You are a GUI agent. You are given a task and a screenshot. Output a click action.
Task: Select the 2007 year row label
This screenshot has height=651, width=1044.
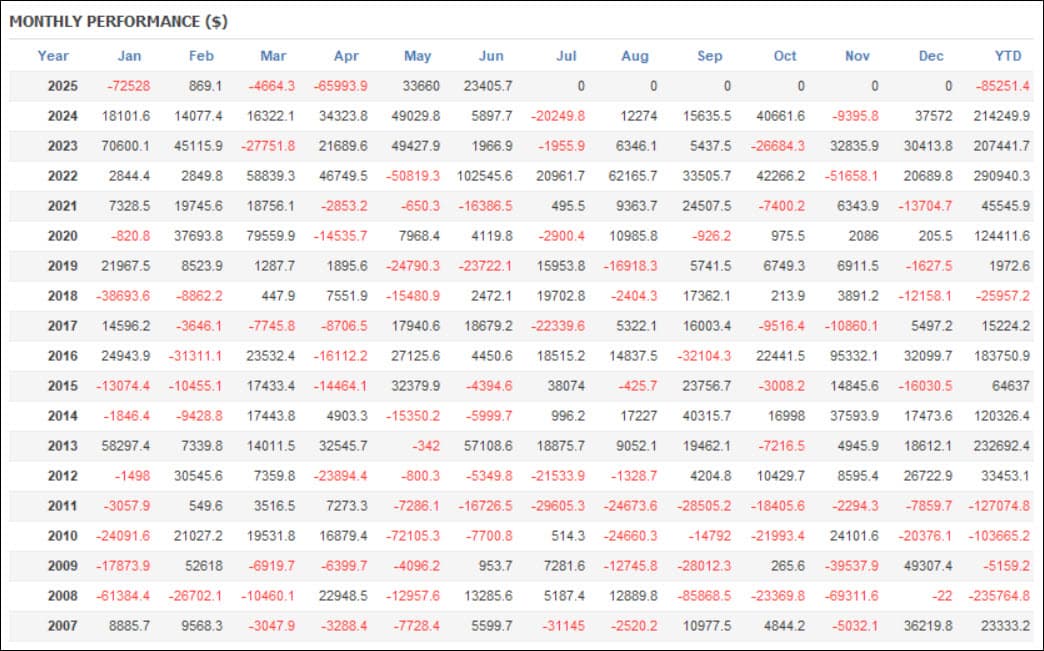(x=63, y=625)
